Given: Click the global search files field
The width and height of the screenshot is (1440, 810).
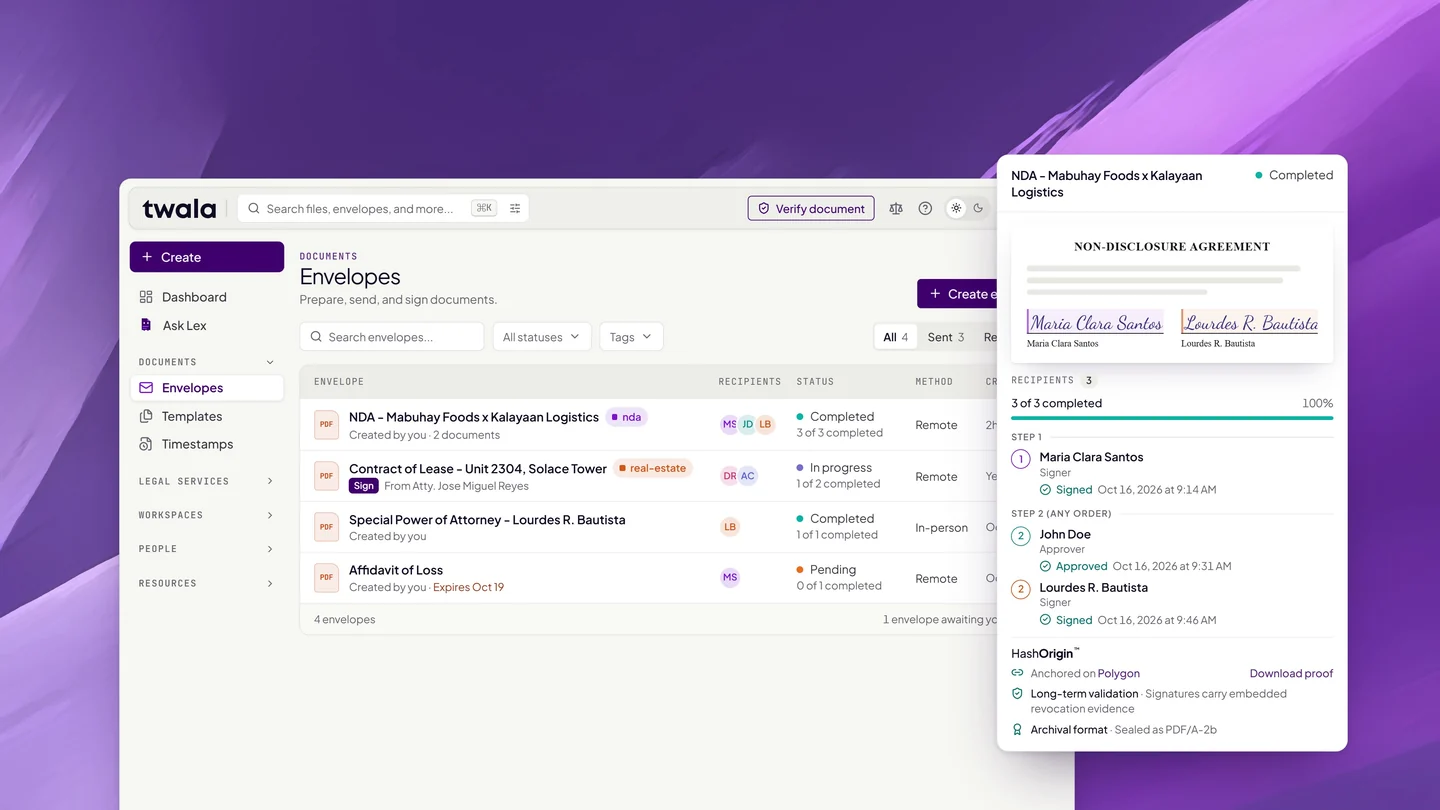Looking at the screenshot, I should tap(383, 209).
